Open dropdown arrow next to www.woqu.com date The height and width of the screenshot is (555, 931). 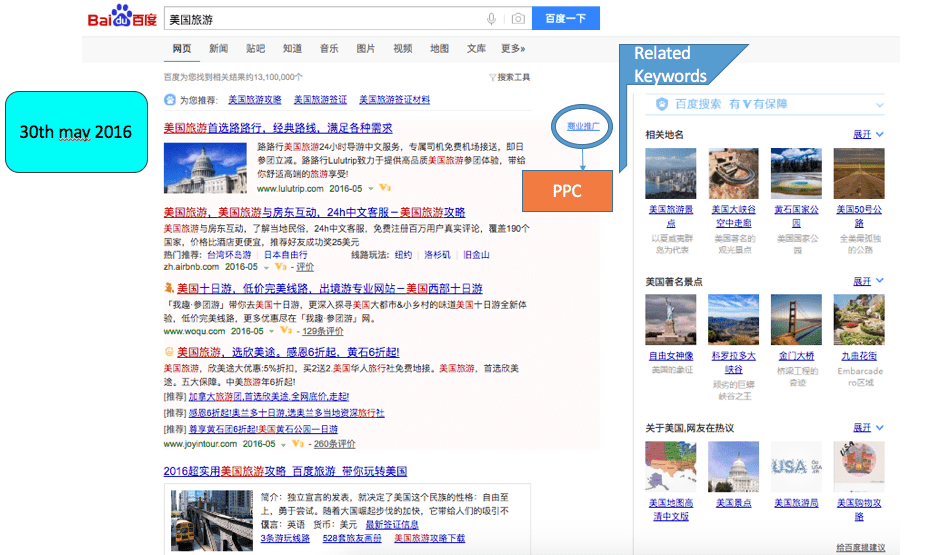pyautogui.click(x=271, y=330)
